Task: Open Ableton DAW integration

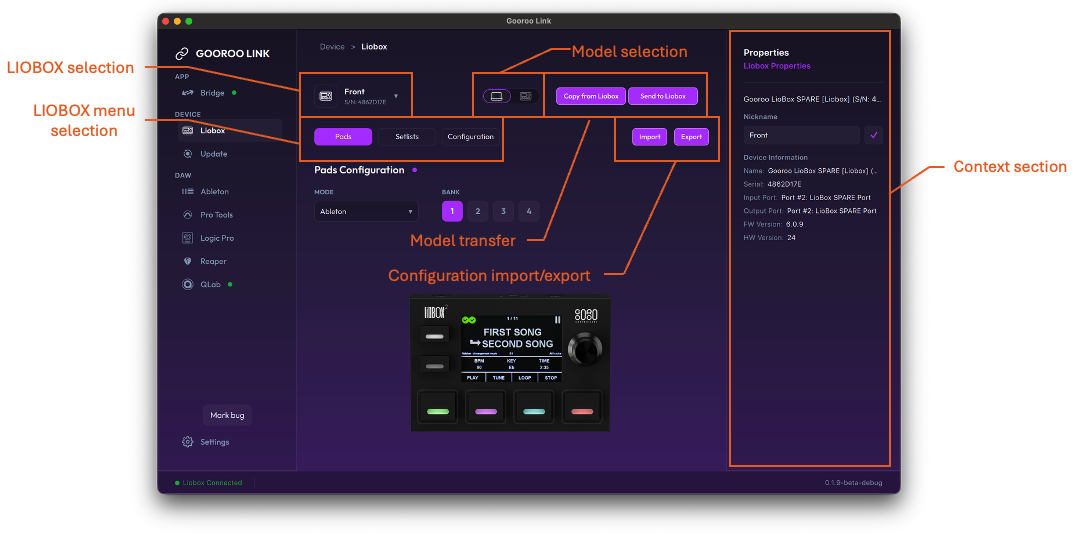Action: click(x=205, y=191)
